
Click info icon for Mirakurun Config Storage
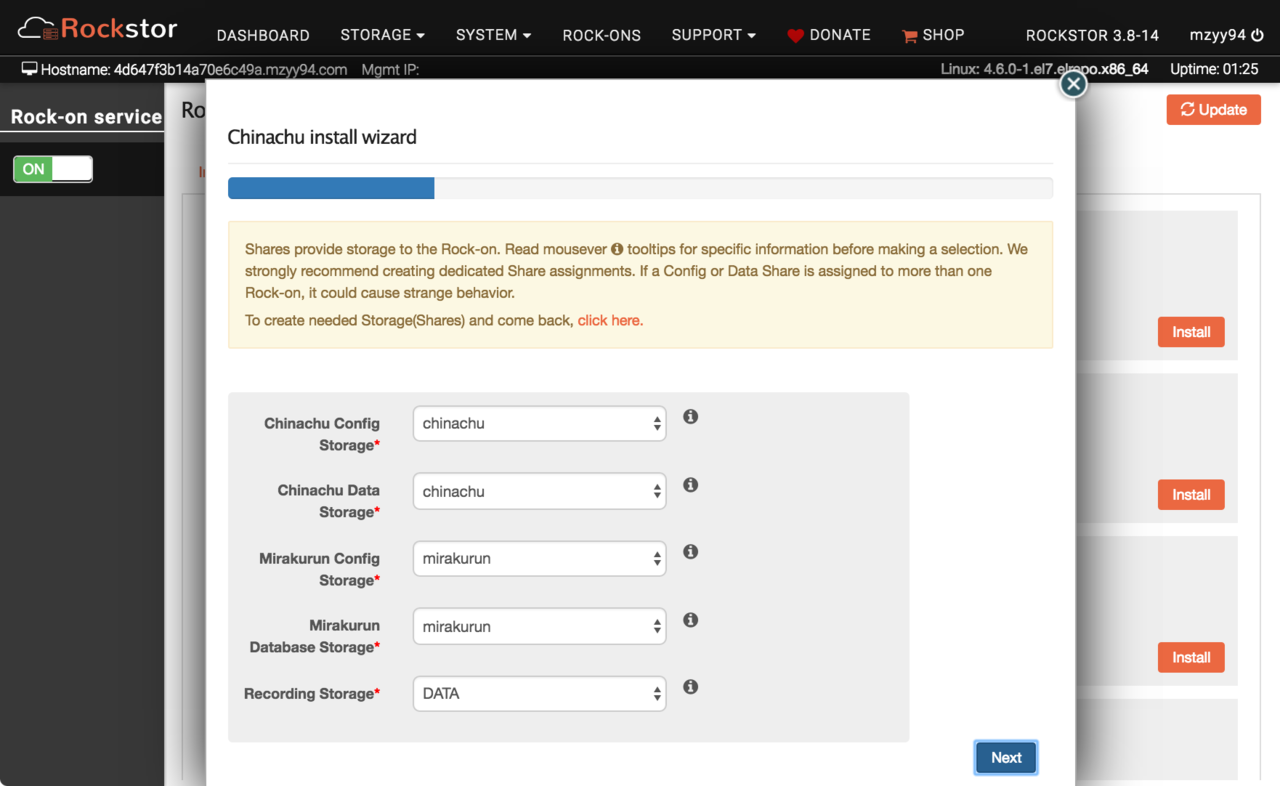pyautogui.click(x=690, y=552)
